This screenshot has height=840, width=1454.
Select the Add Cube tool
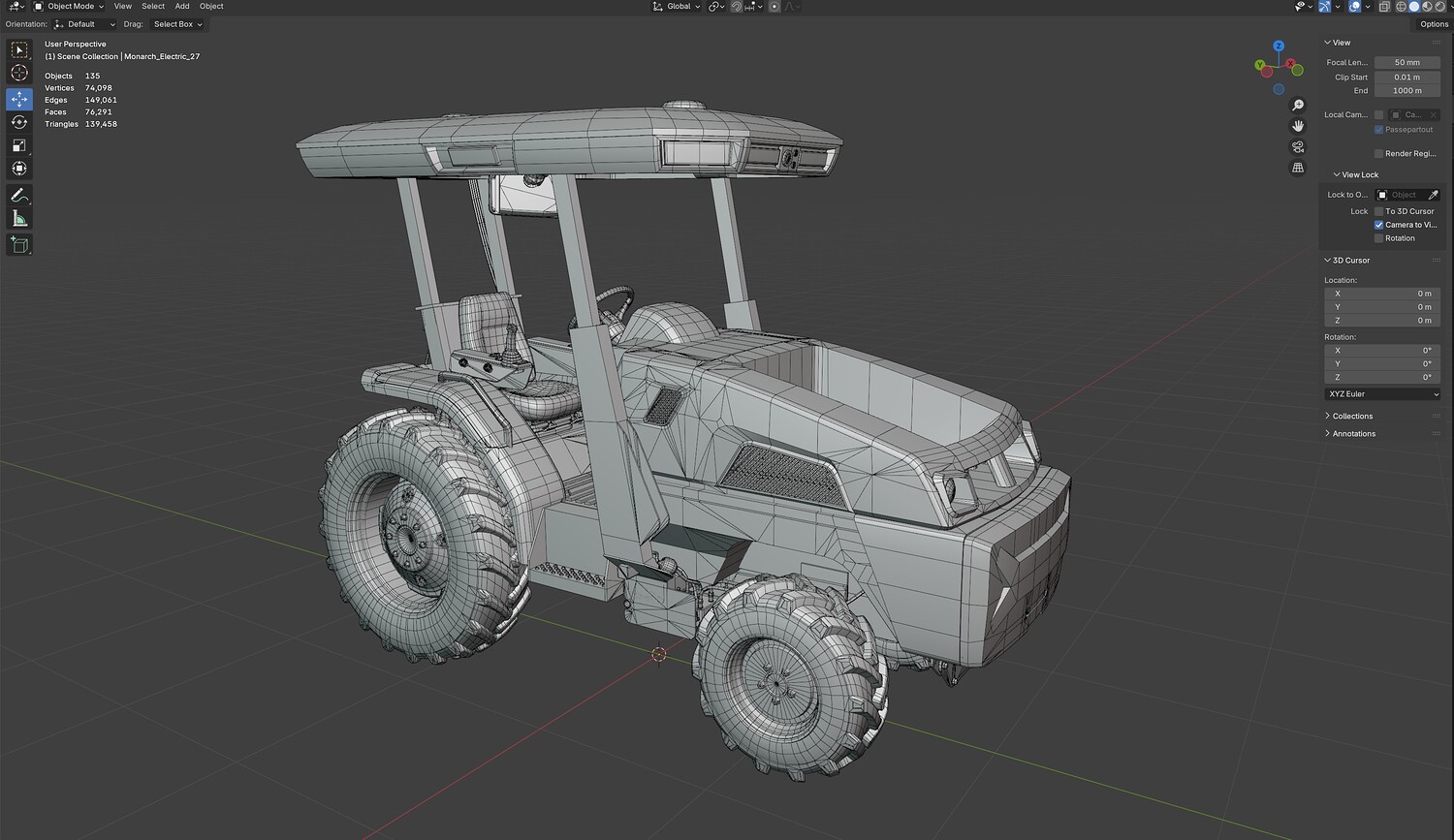(x=19, y=245)
